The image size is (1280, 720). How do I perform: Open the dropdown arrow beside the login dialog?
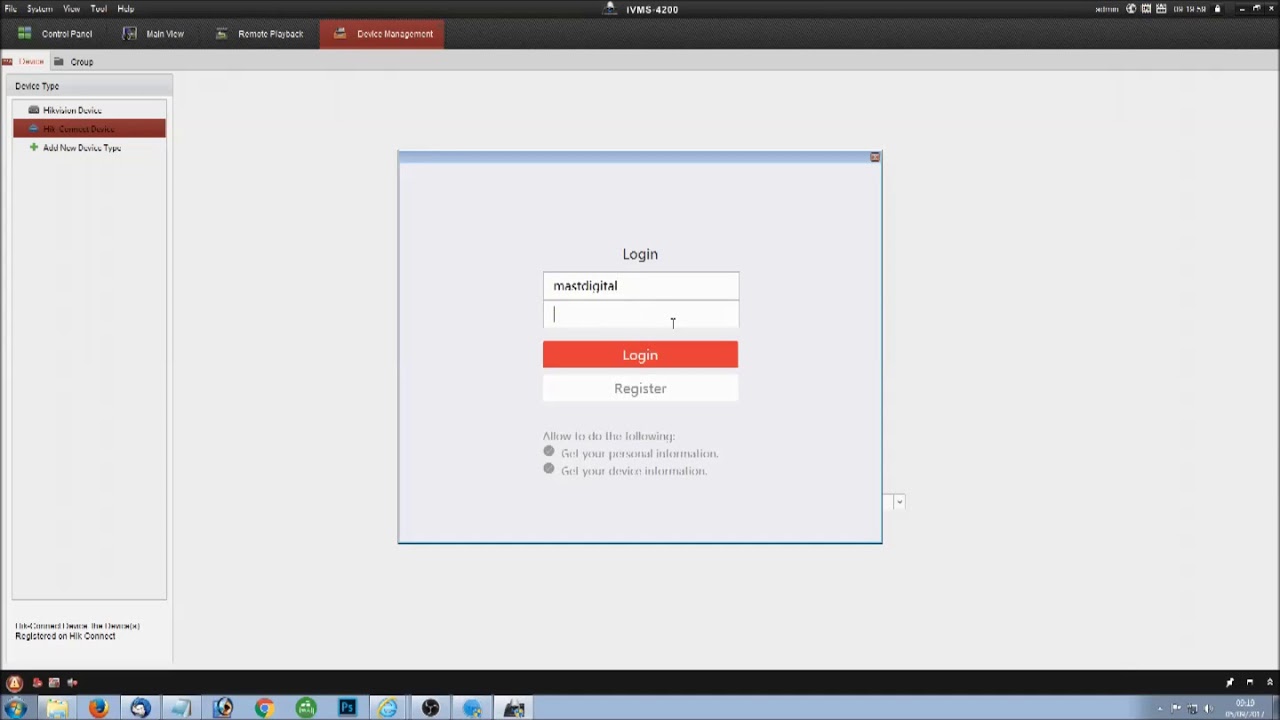pos(899,502)
